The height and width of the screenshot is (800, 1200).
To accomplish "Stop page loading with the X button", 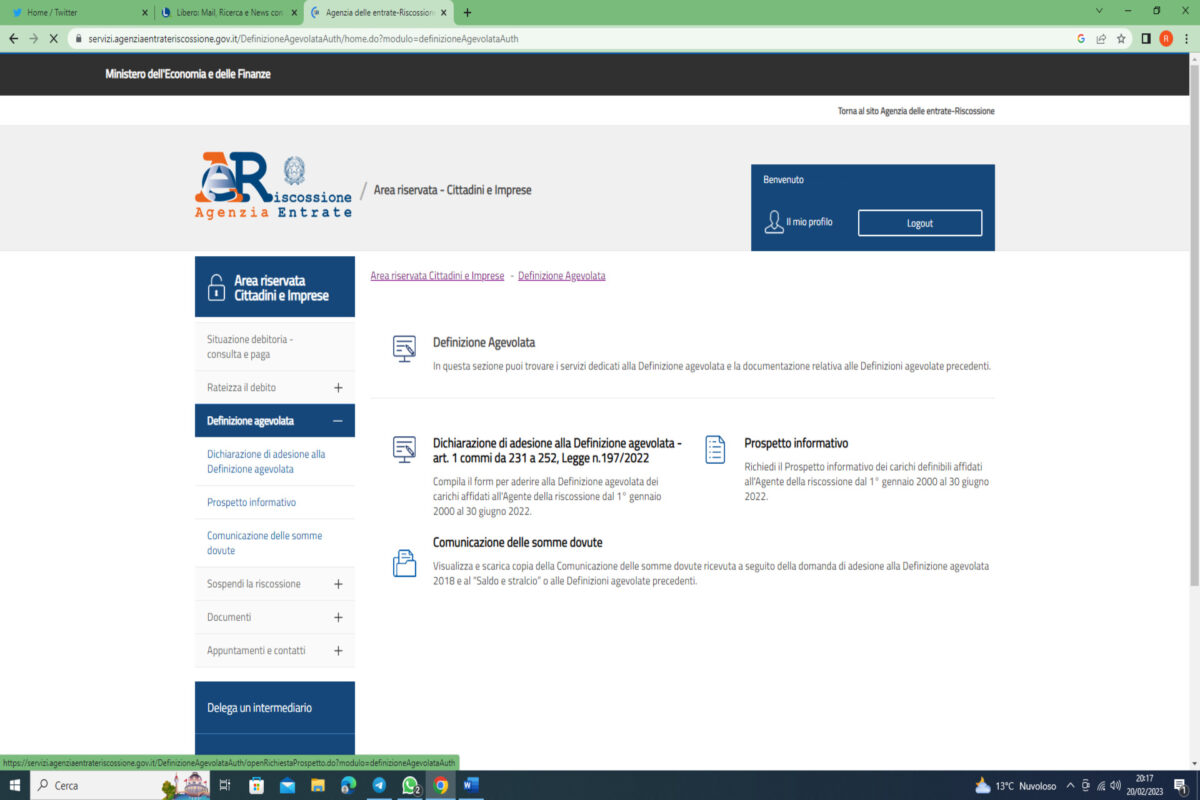I will point(52,39).
